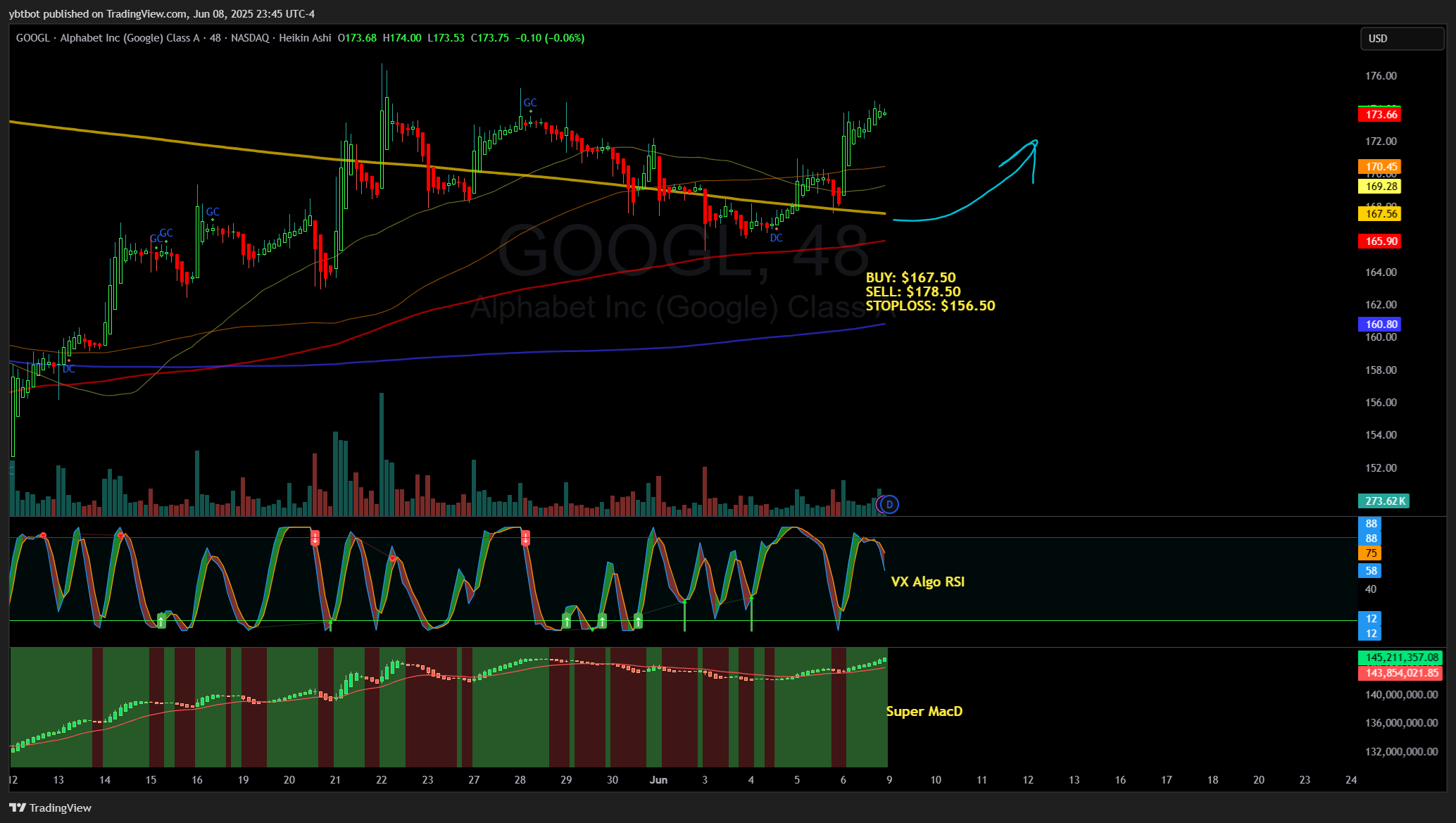This screenshot has height=823, width=1456.
Task: Click the orange 170.45 price label
Action: pyautogui.click(x=1380, y=167)
